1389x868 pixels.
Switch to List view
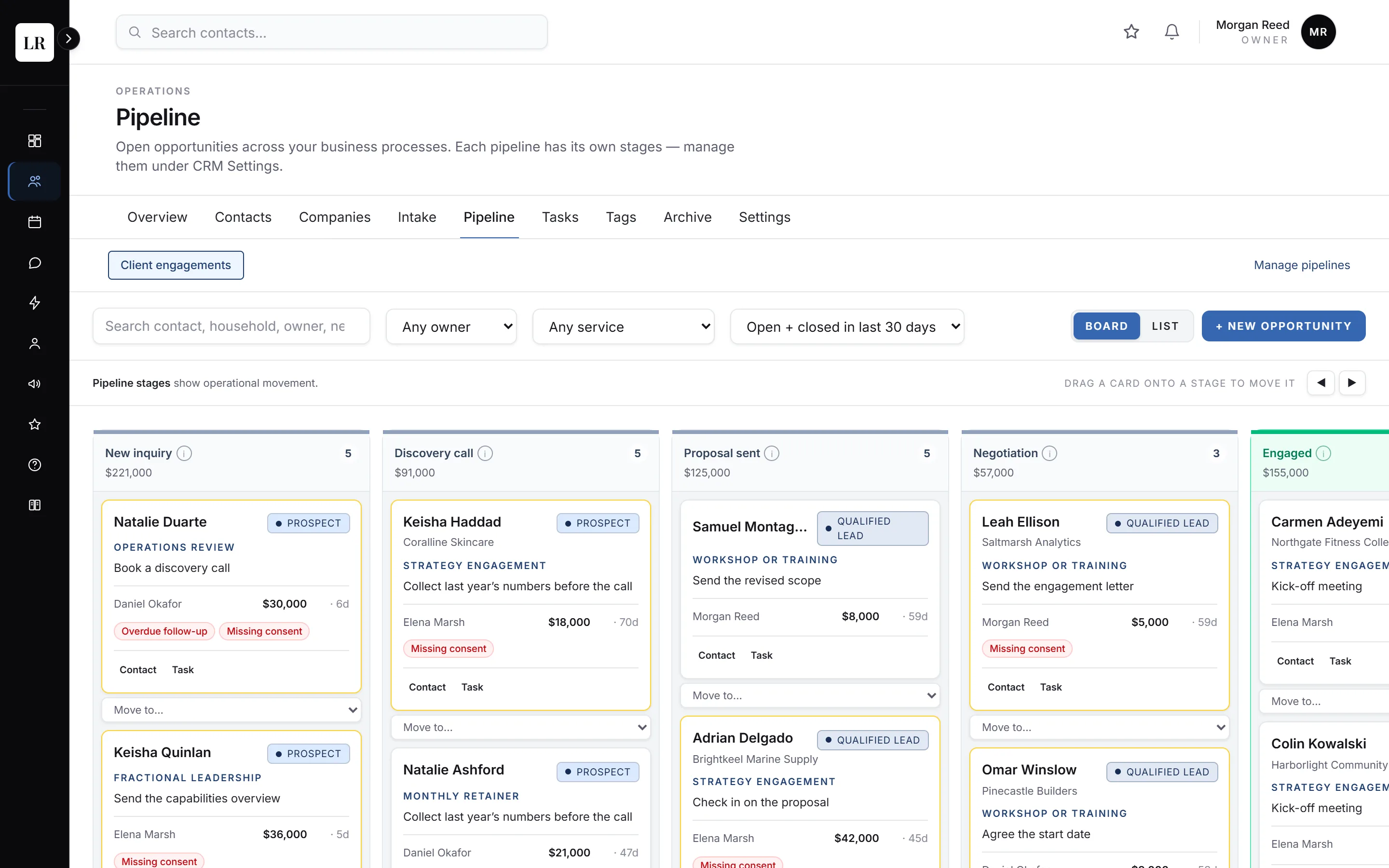pyautogui.click(x=1165, y=326)
